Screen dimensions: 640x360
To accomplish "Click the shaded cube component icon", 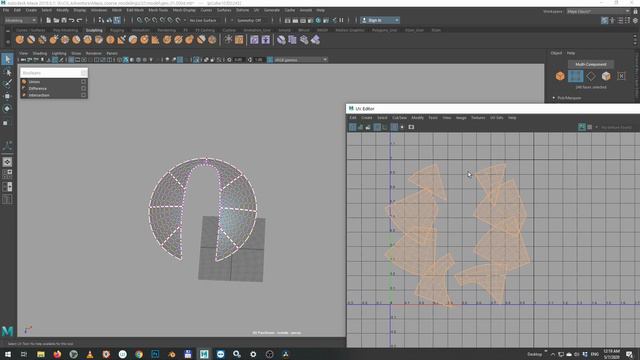I will tap(606, 76).
